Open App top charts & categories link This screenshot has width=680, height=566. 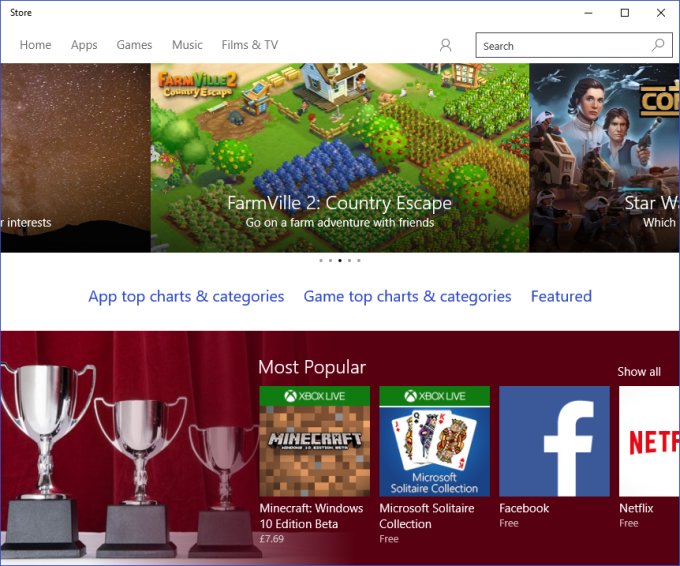(x=186, y=296)
